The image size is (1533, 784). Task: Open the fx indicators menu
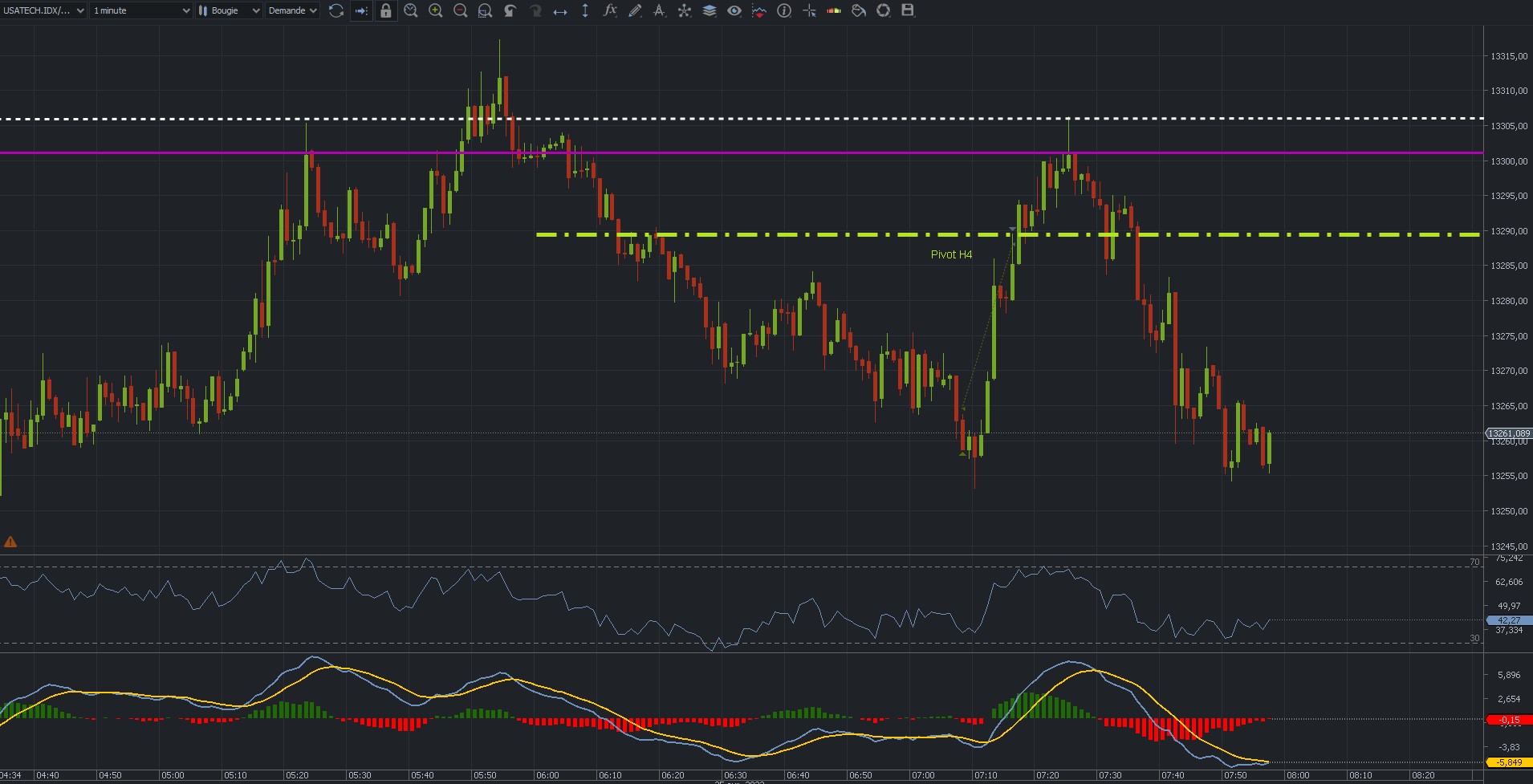pos(610,10)
